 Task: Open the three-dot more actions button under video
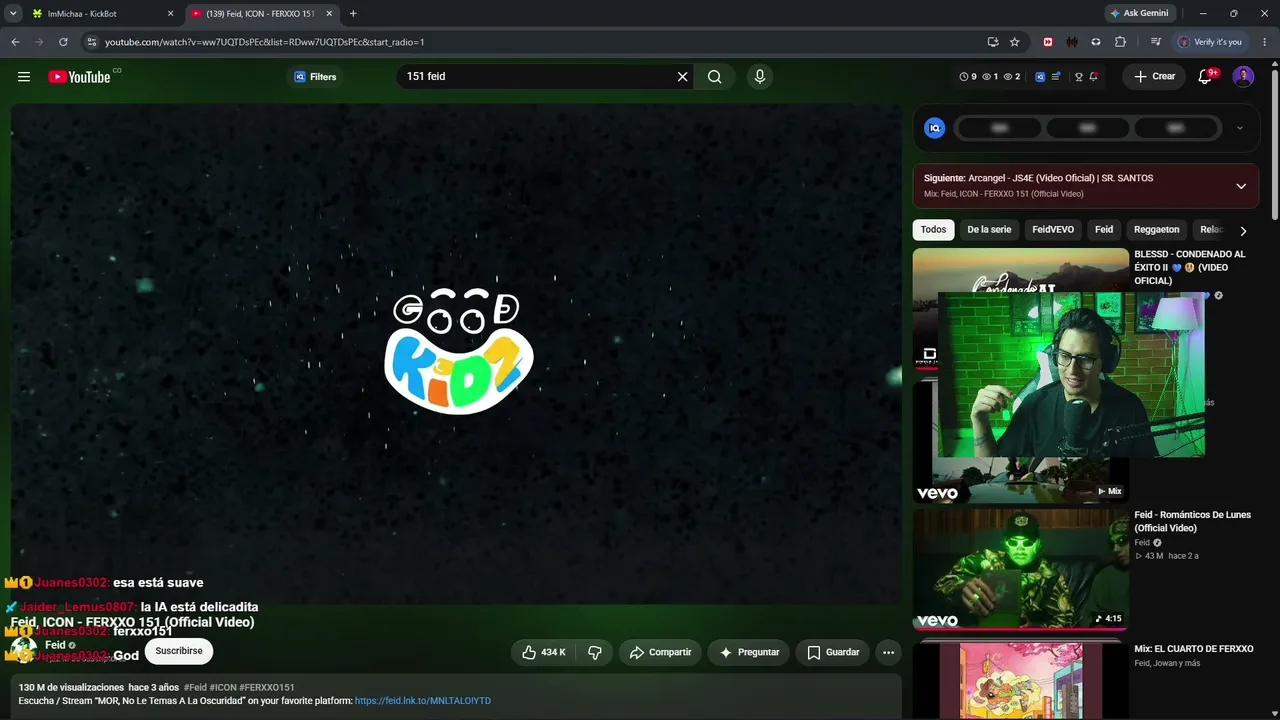click(x=888, y=652)
